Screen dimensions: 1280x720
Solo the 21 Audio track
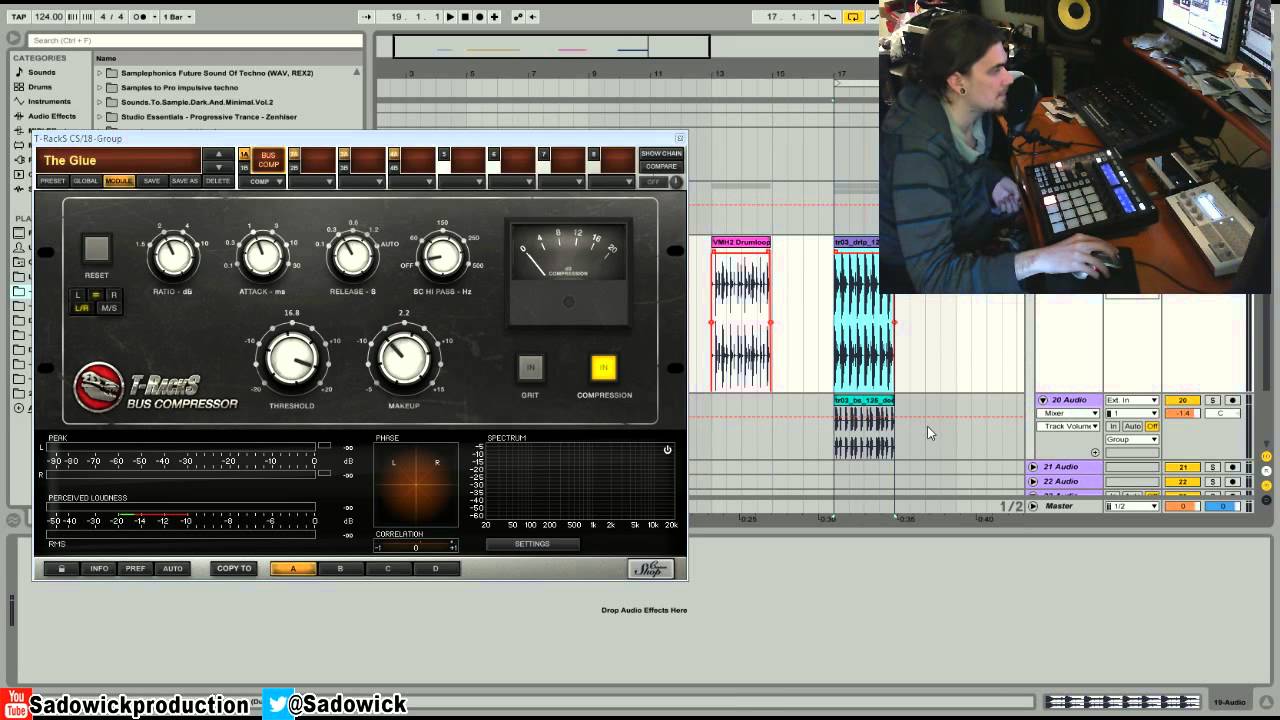click(1212, 467)
